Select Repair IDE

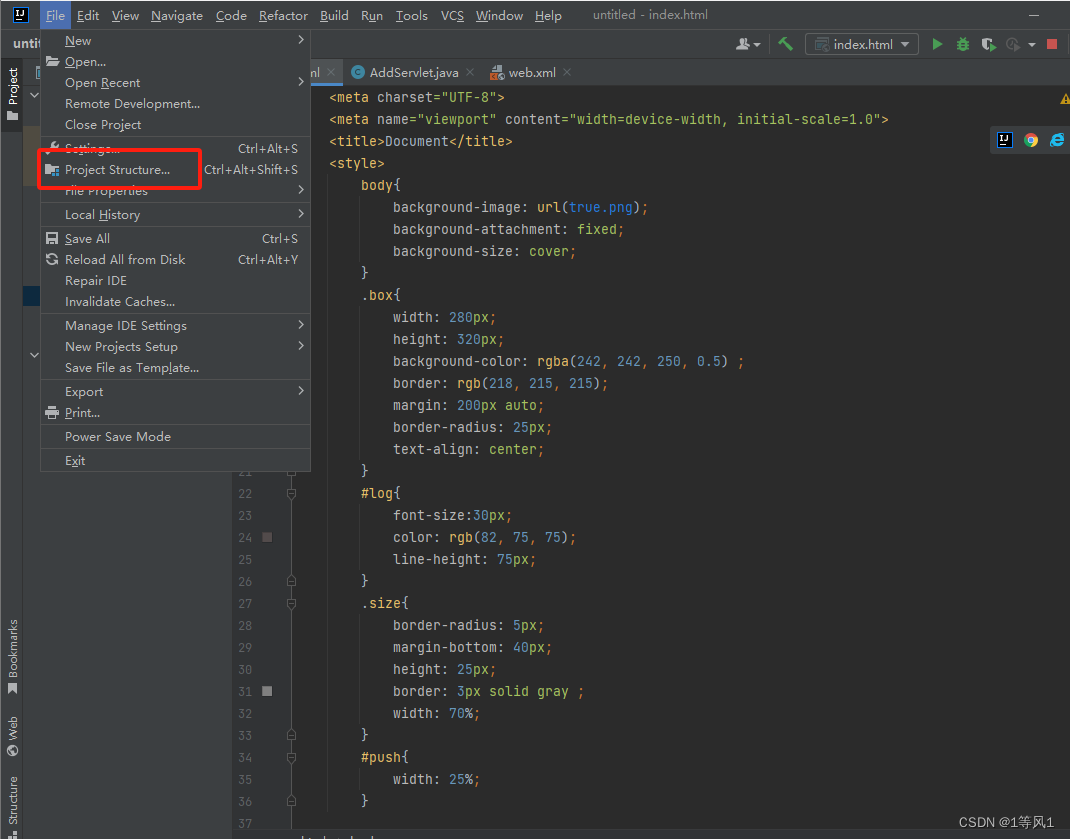175,281
